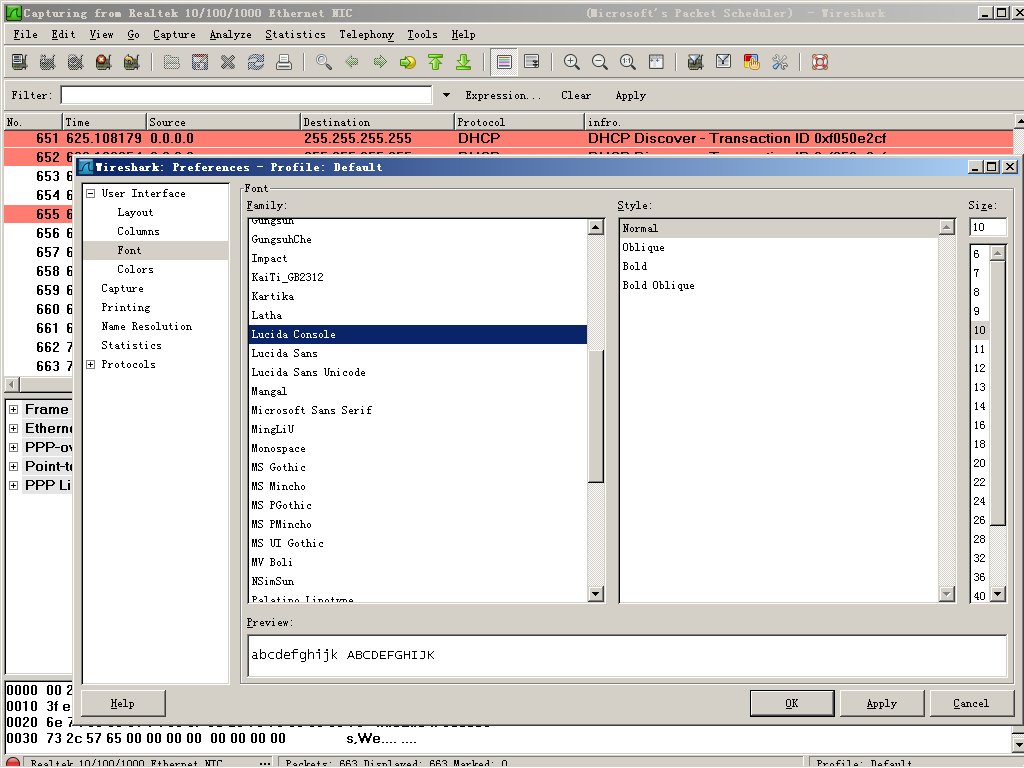The image size is (1024, 768).
Task: Choose Monospace font family
Action: [418, 448]
